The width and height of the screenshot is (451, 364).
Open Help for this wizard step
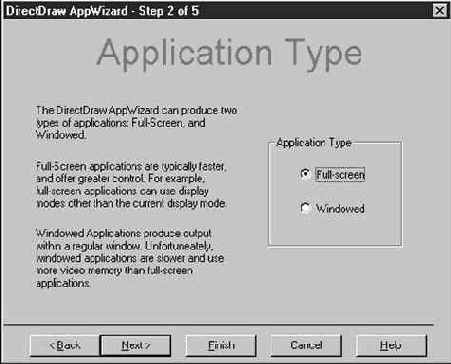[x=391, y=345]
